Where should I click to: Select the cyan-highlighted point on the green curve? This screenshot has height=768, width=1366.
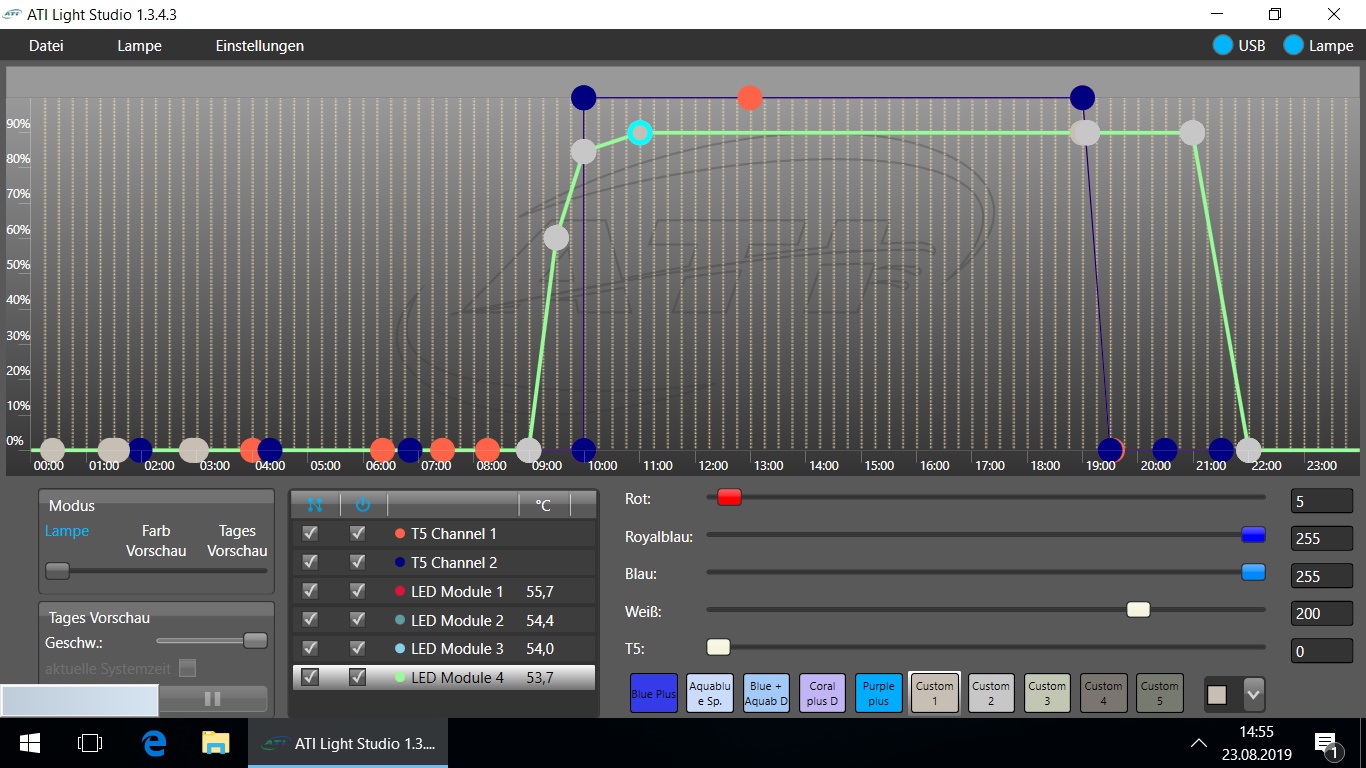click(x=640, y=132)
